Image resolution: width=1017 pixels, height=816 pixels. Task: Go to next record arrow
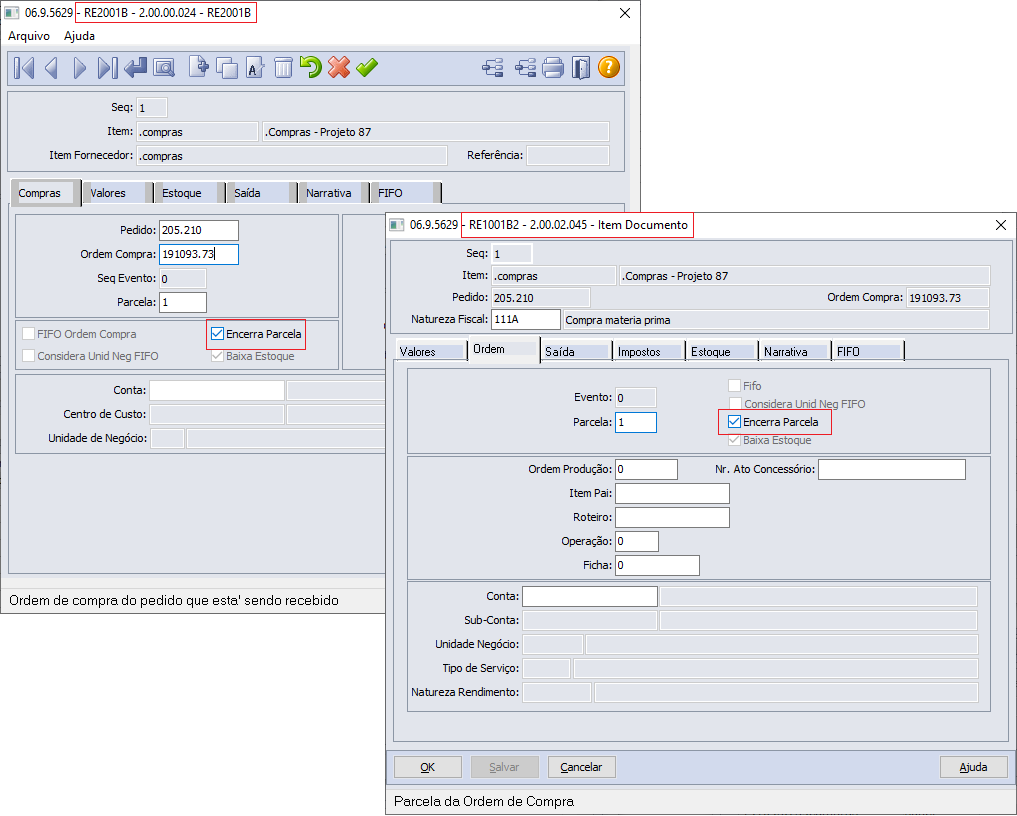(x=79, y=67)
